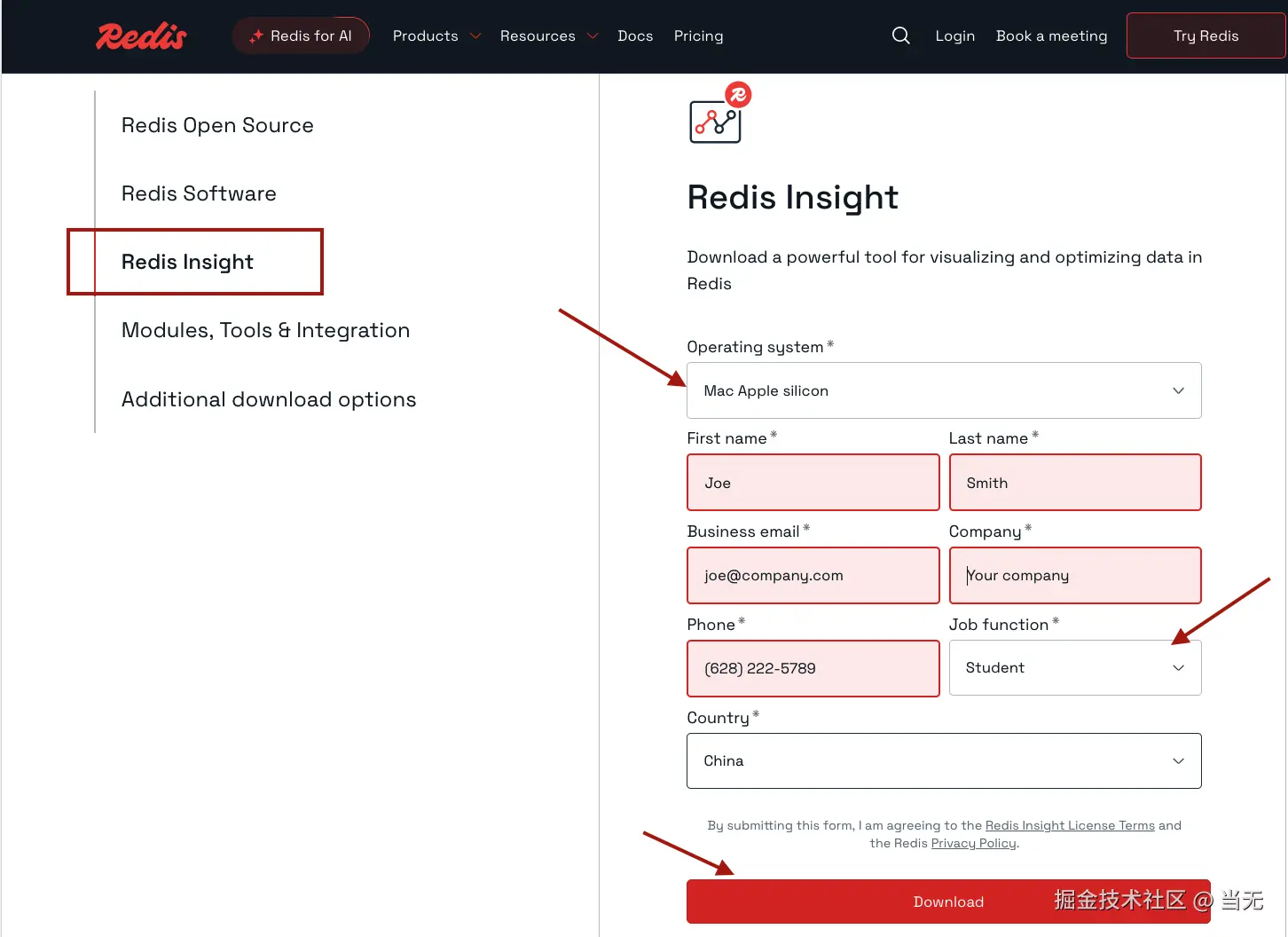The width and height of the screenshot is (1288, 937).
Task: Select Redis Software in the sidebar
Action: pyautogui.click(x=199, y=193)
